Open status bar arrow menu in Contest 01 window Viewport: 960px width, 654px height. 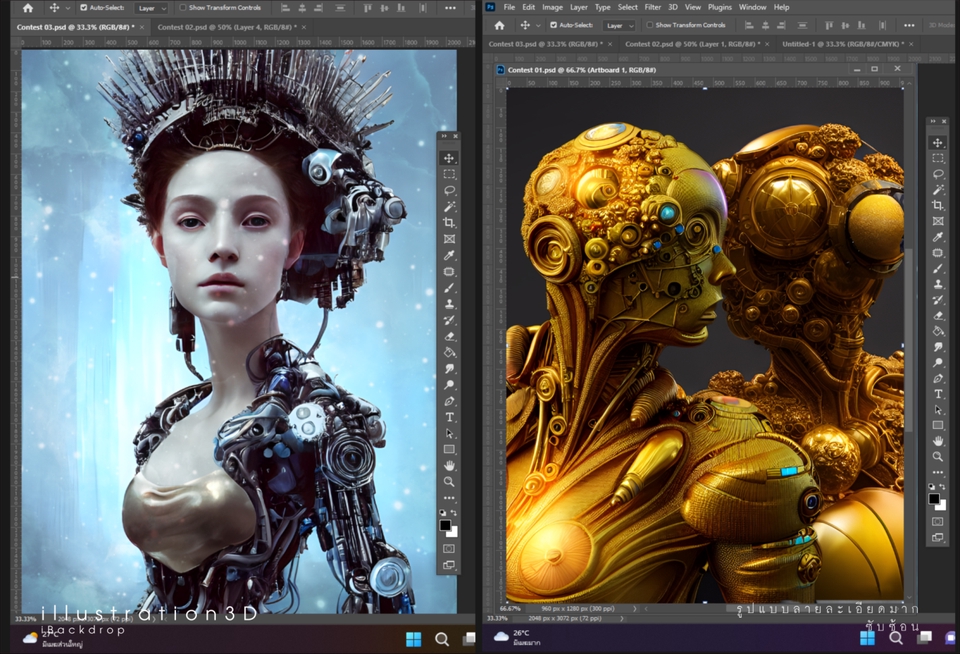click(634, 609)
